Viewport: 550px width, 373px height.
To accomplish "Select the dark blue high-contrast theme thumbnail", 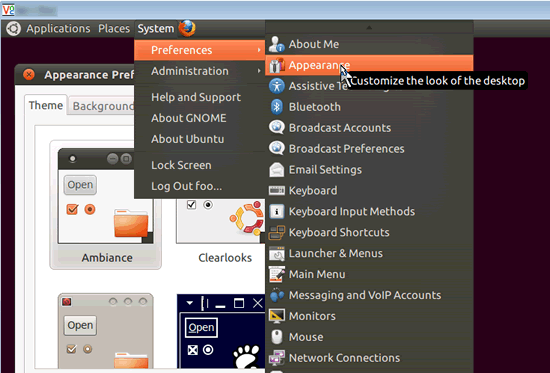I will (x=221, y=331).
